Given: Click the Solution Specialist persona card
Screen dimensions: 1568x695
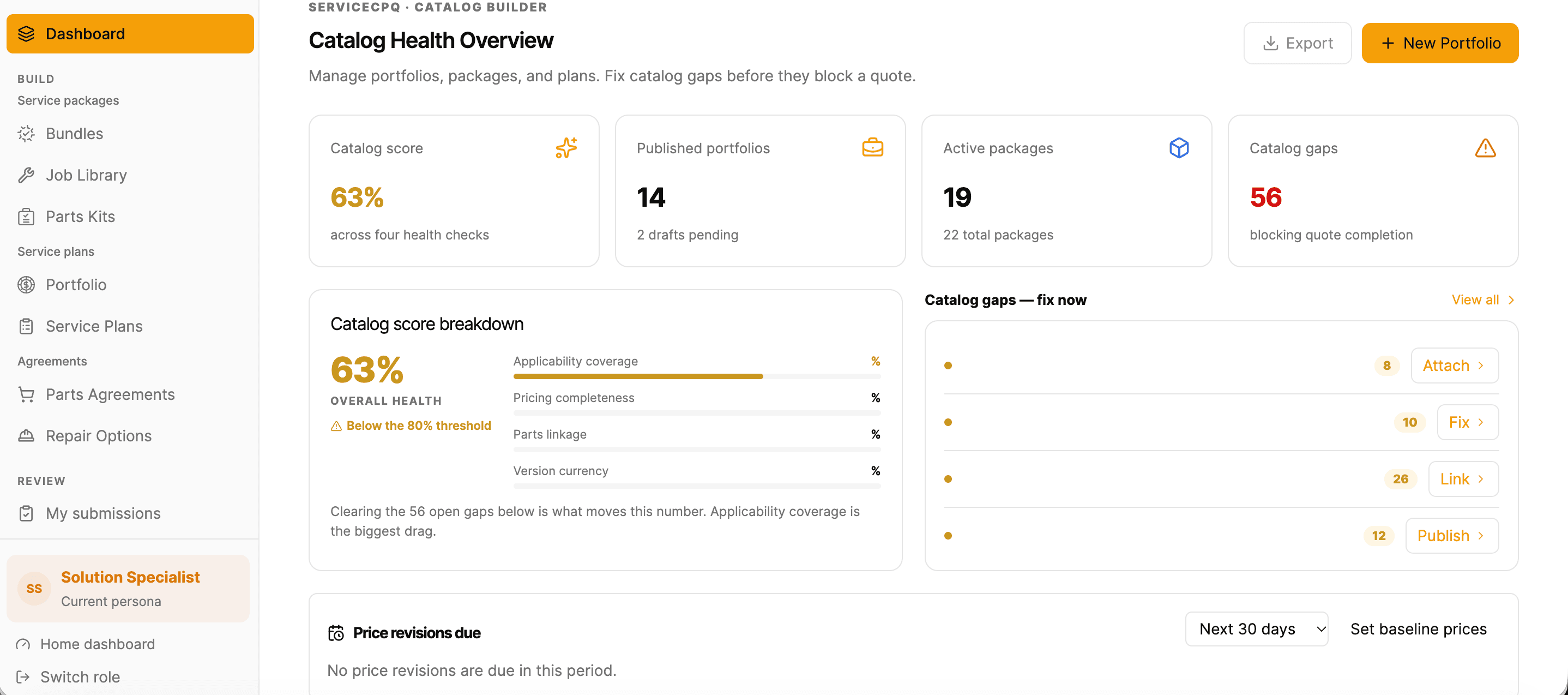Looking at the screenshot, I should [128, 589].
